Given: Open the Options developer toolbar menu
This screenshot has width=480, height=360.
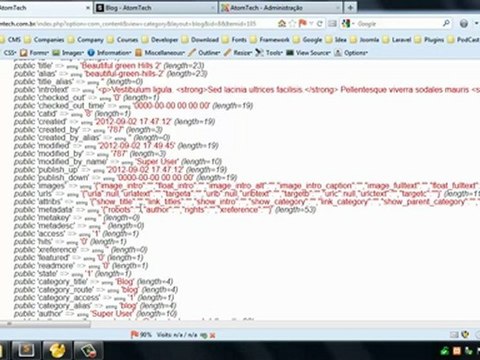Looking at the screenshot, I should (351, 53).
